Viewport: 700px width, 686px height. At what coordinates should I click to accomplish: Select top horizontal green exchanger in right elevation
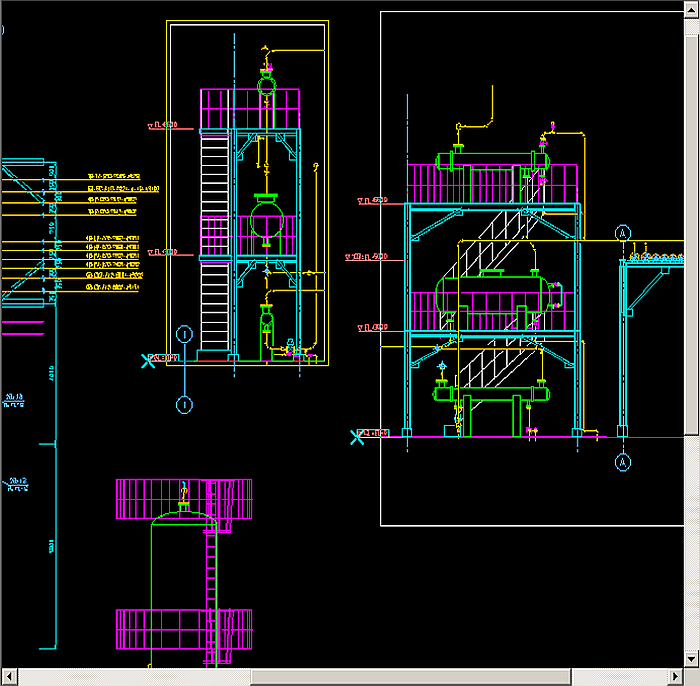click(494, 160)
